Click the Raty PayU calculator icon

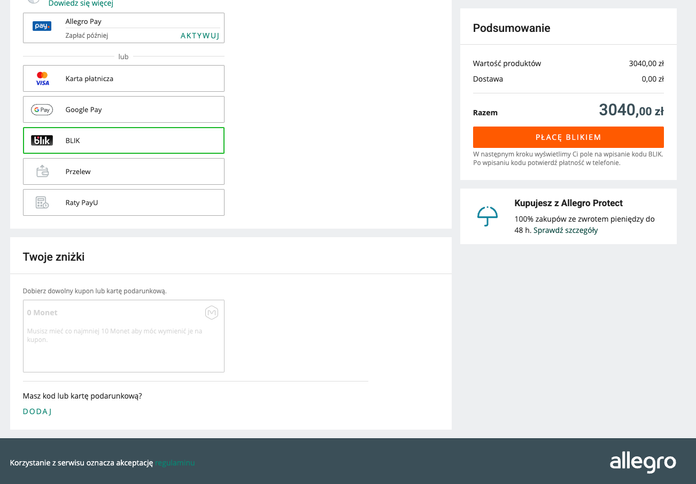[x=42, y=202]
